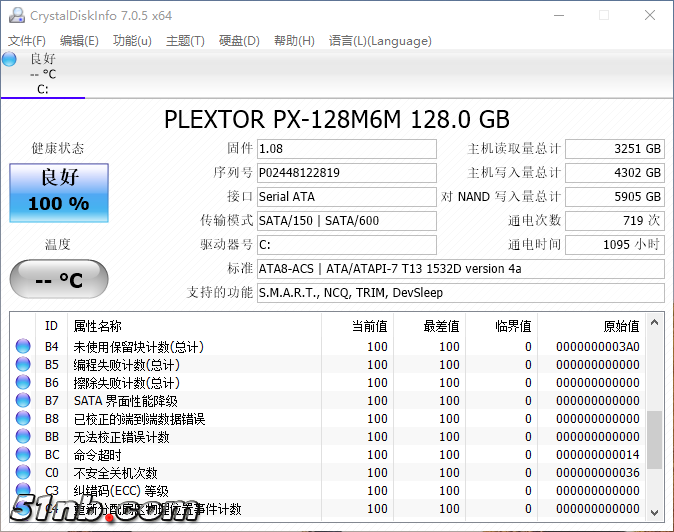Click the transfer mode field SATA/150 | SATA/600

346,221
